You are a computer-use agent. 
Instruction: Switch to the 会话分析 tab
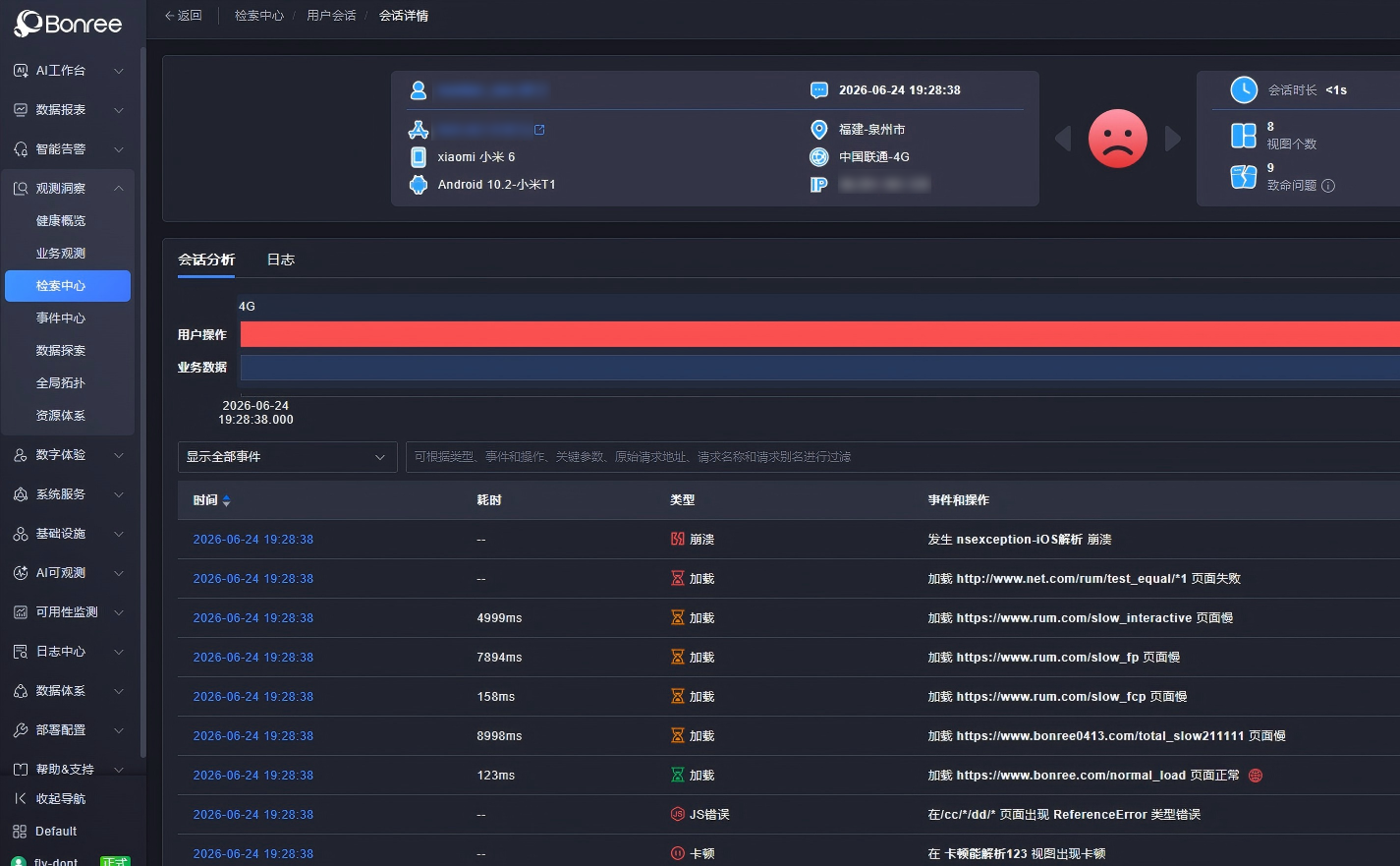206,260
